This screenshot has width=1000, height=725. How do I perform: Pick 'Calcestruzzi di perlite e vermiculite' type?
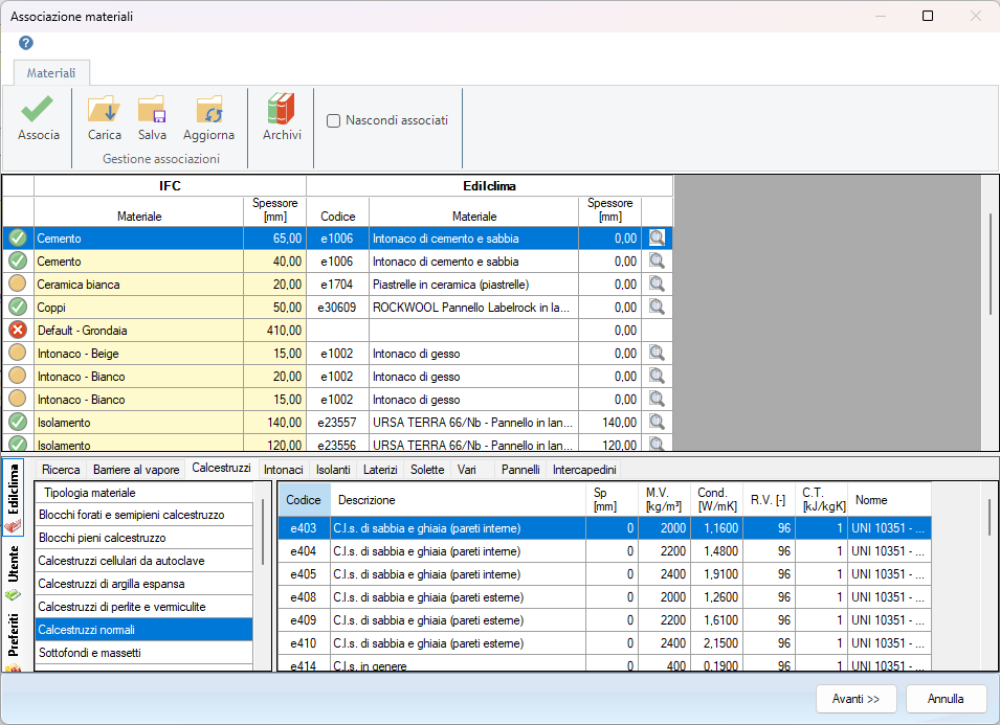144,606
